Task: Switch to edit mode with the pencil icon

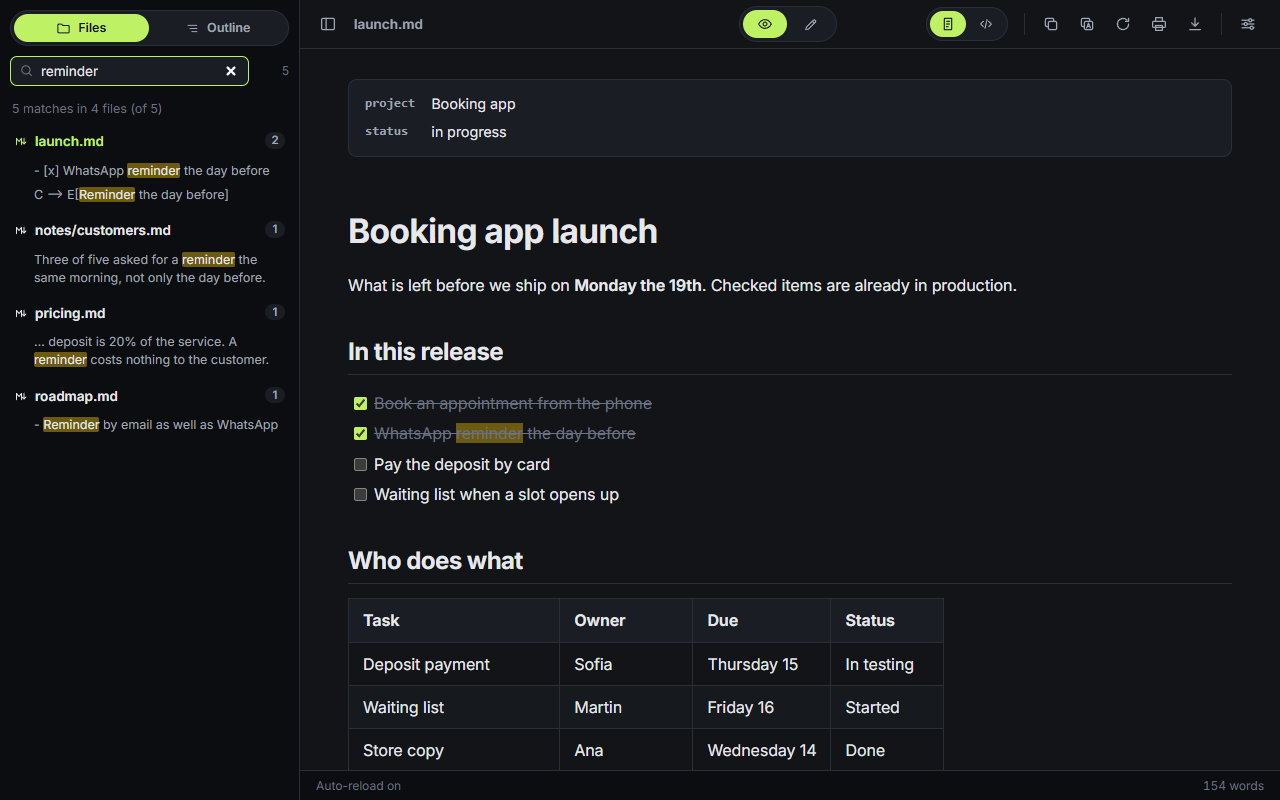Action: pos(811,24)
